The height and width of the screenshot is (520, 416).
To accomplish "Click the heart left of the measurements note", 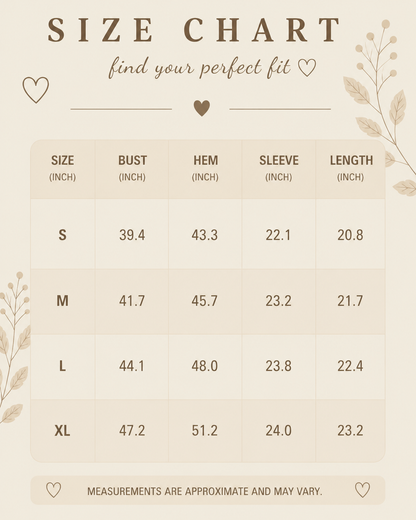I will click(x=53, y=490).
